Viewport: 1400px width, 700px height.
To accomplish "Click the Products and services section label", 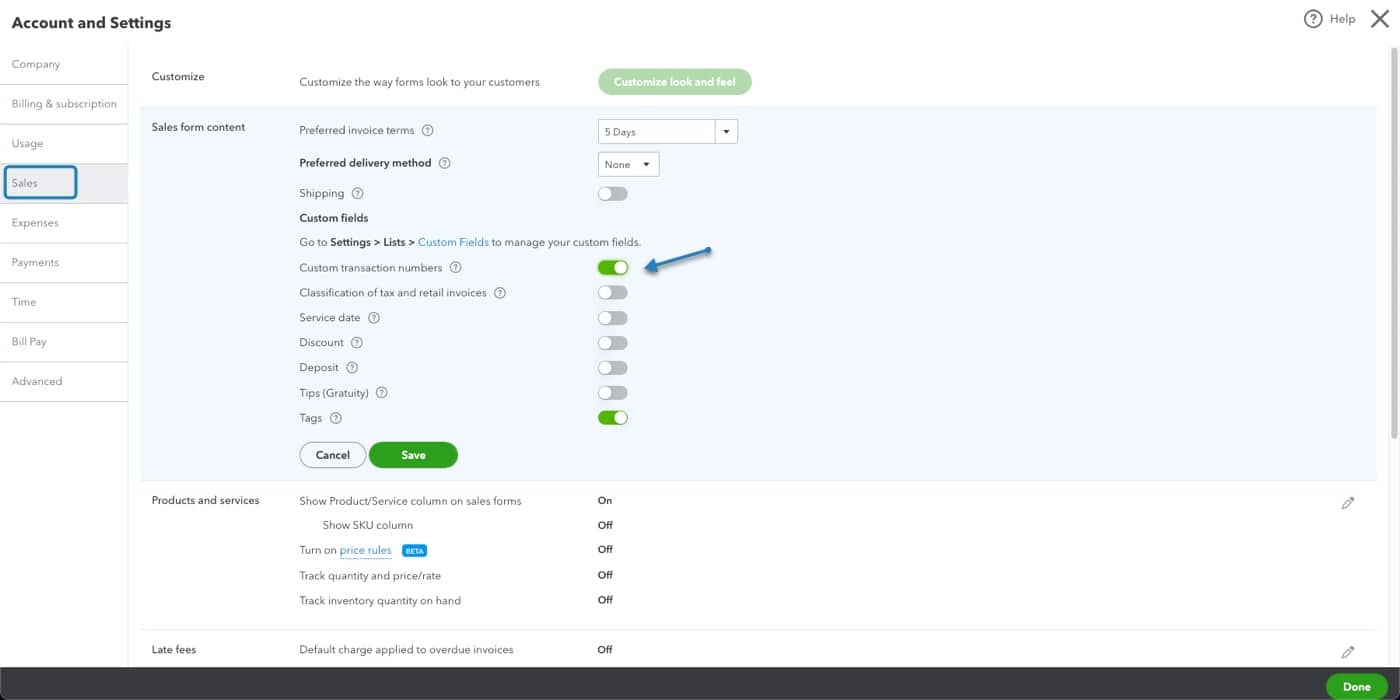I will (x=205, y=500).
